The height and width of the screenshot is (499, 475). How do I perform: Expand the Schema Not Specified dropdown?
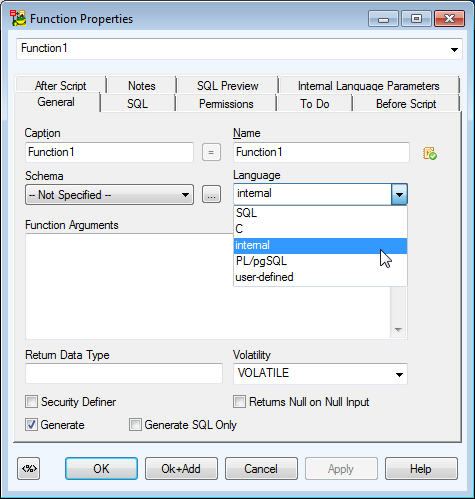pos(109,195)
